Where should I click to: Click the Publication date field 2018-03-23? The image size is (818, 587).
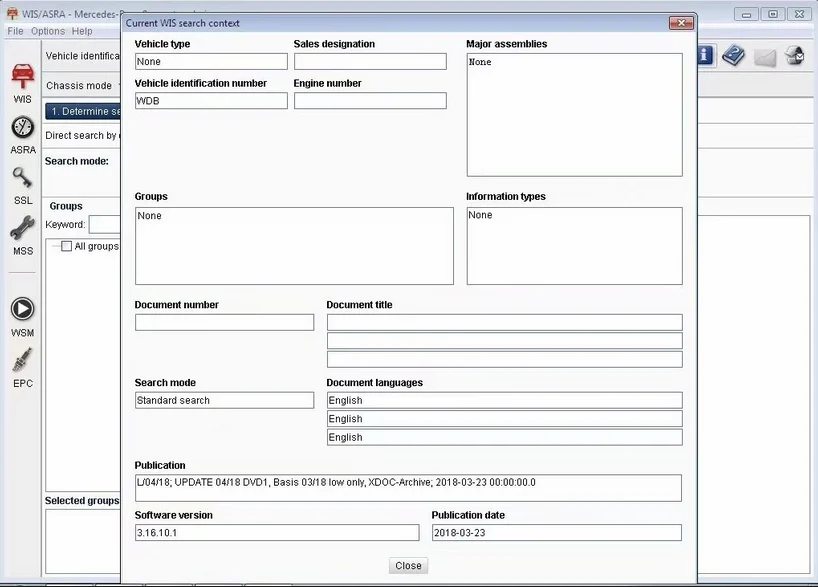pos(557,533)
